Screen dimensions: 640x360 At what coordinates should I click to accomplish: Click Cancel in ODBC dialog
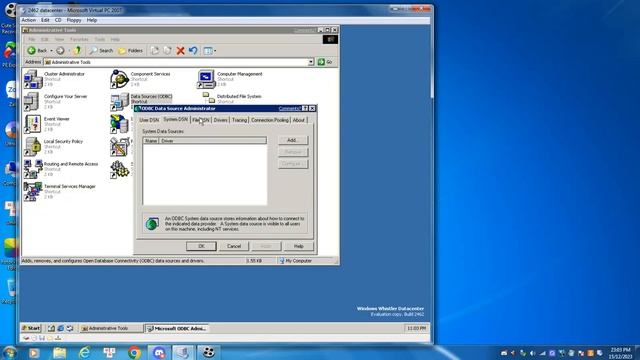(x=234, y=246)
